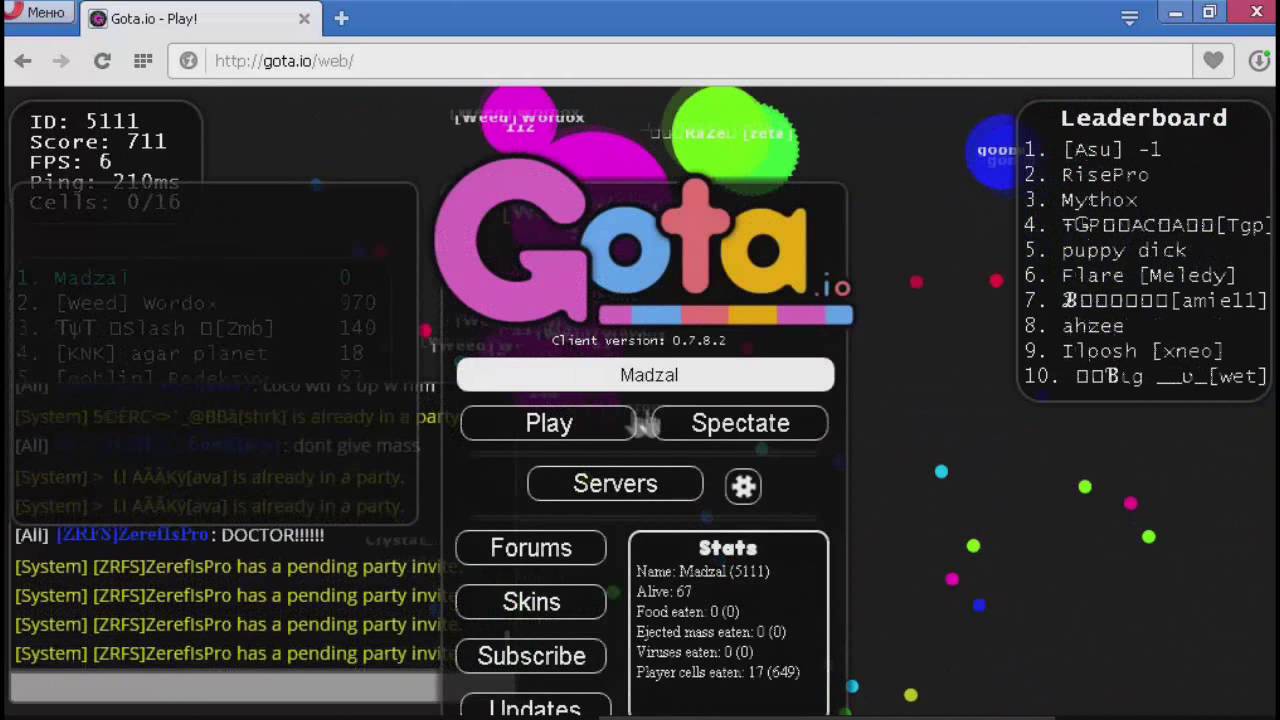Open the Skins menu
Screen dimensions: 1280x720
coord(531,602)
